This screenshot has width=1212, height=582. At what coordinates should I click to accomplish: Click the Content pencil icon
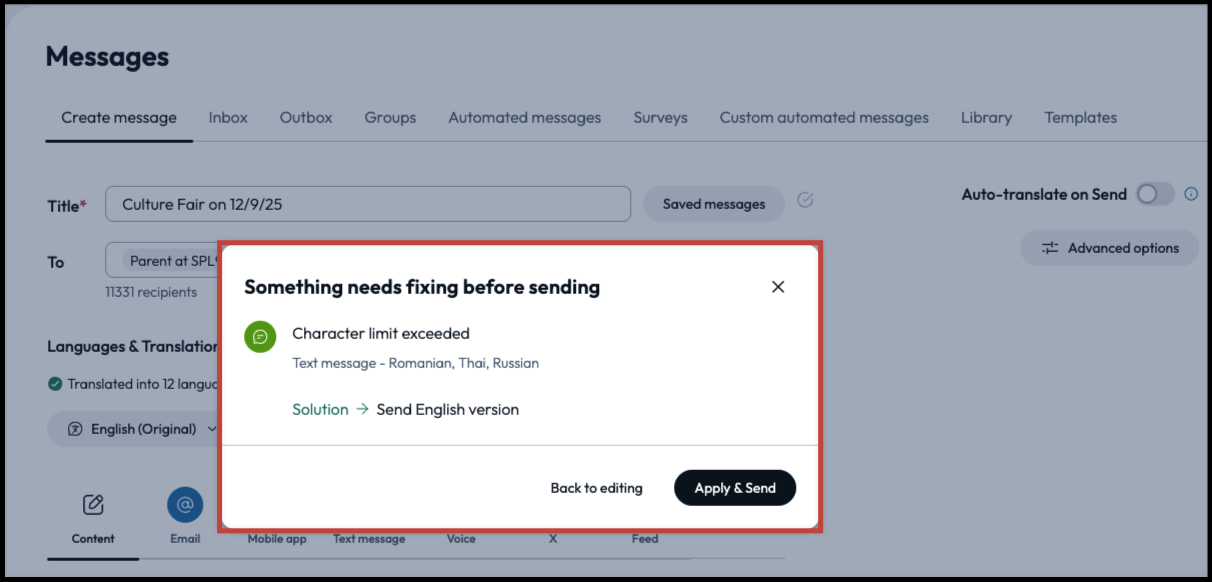(93, 505)
